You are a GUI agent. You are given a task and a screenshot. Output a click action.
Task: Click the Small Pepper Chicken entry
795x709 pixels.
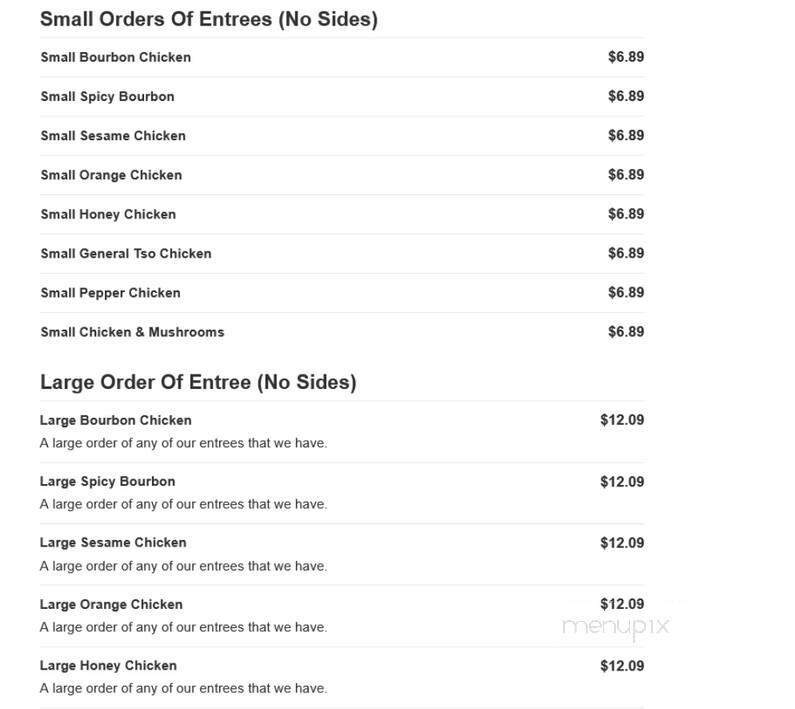tap(110, 292)
